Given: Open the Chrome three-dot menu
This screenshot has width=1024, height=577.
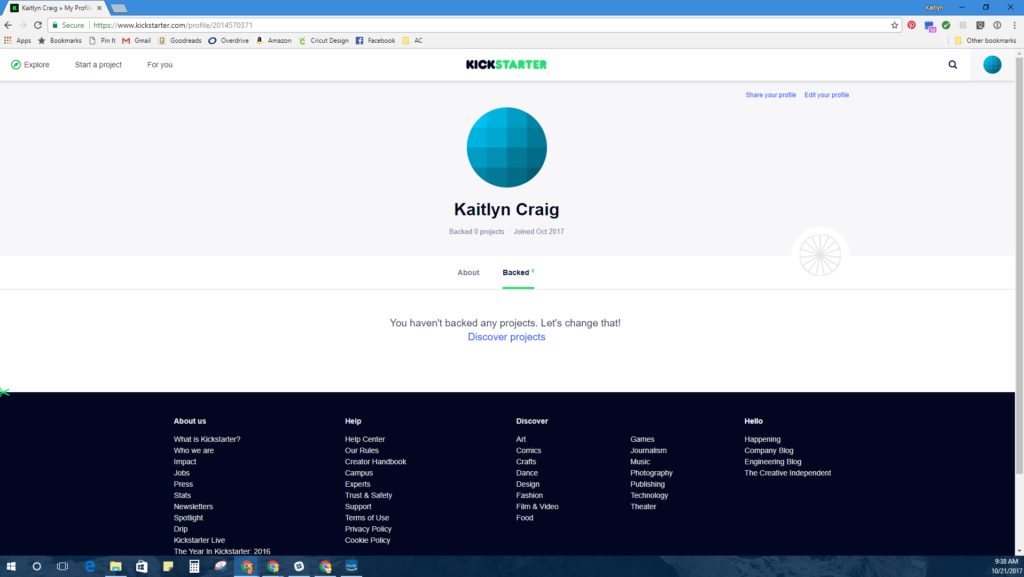Looking at the screenshot, I should [x=1014, y=25].
